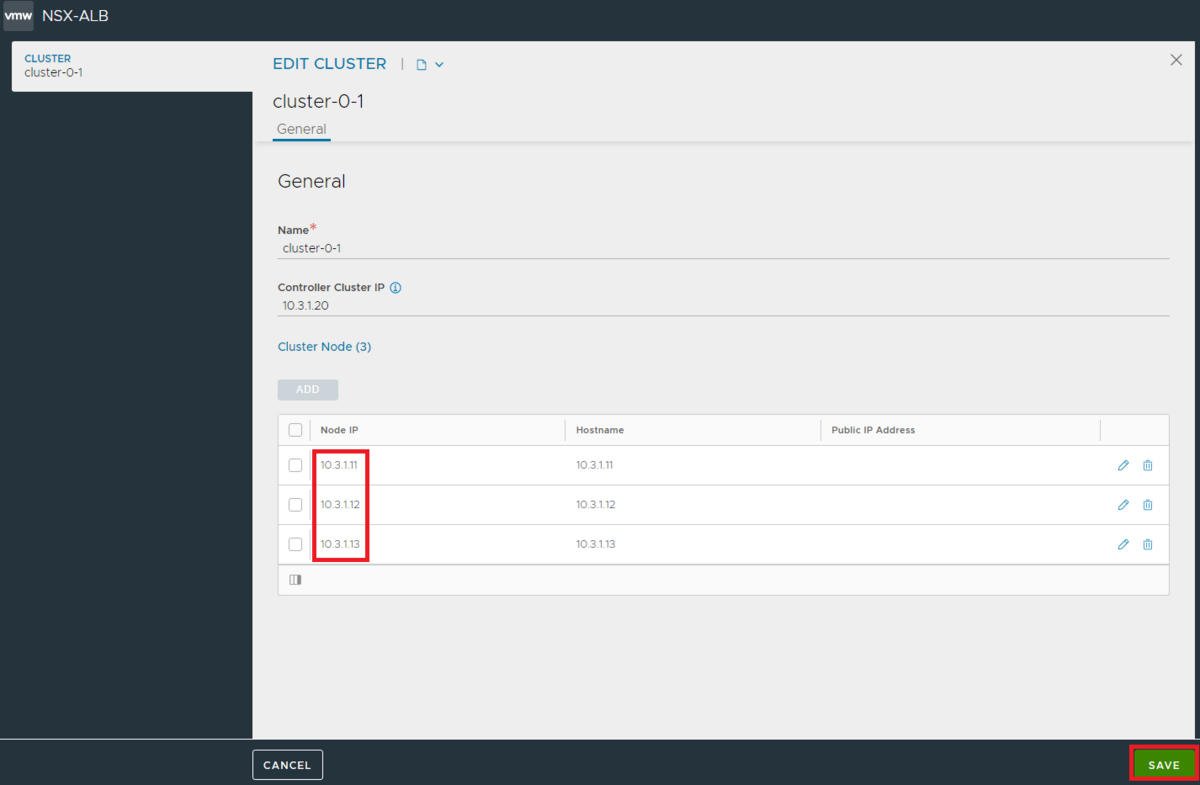Edit node 10.3.1.12 with pencil icon
This screenshot has width=1200, height=785.
tap(1123, 505)
